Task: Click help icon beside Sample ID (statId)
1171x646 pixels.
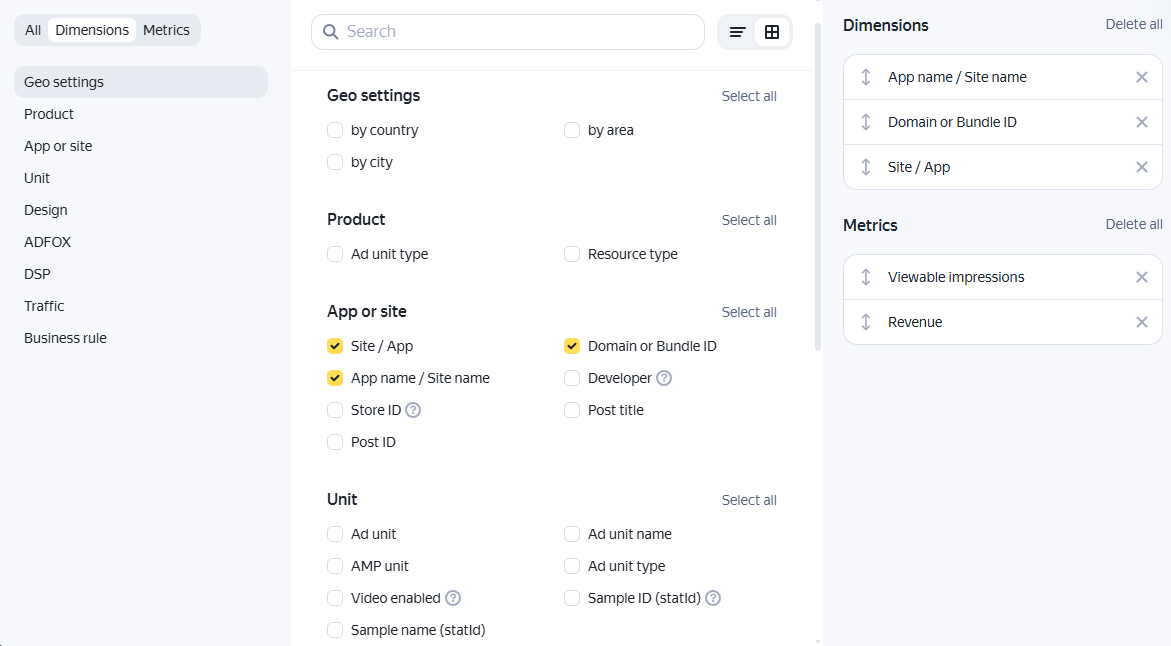Action: pos(713,598)
